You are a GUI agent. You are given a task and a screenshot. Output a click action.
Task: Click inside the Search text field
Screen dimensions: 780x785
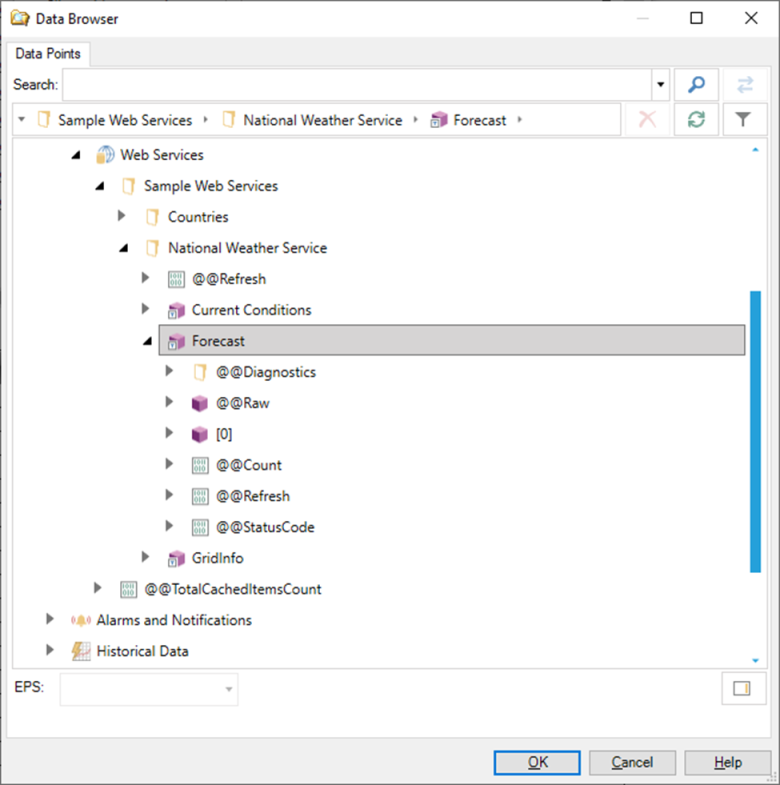point(356,85)
